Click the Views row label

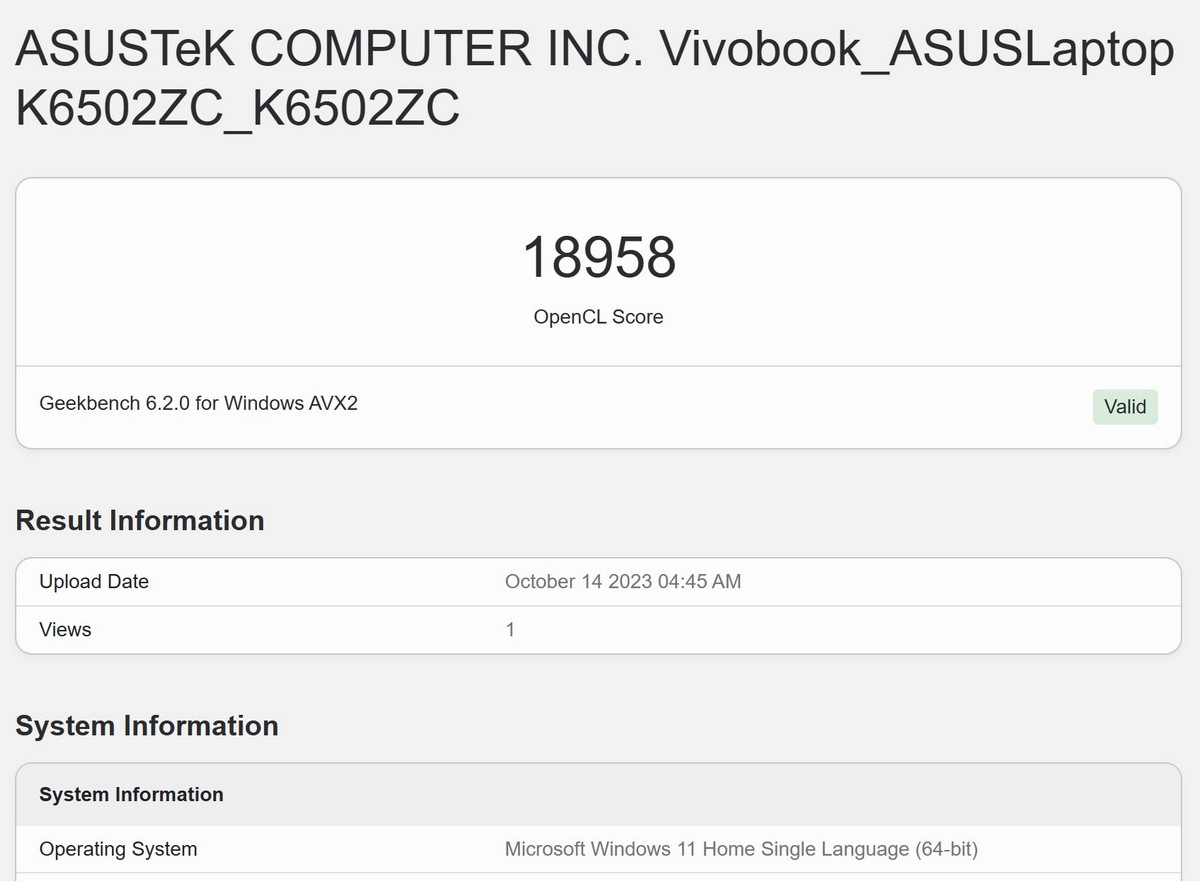[x=65, y=630]
